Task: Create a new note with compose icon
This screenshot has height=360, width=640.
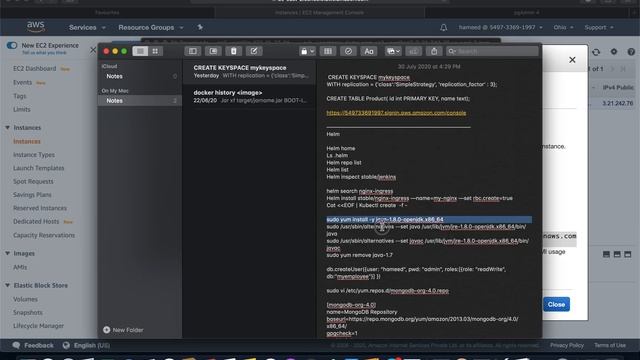Action: 254,51
